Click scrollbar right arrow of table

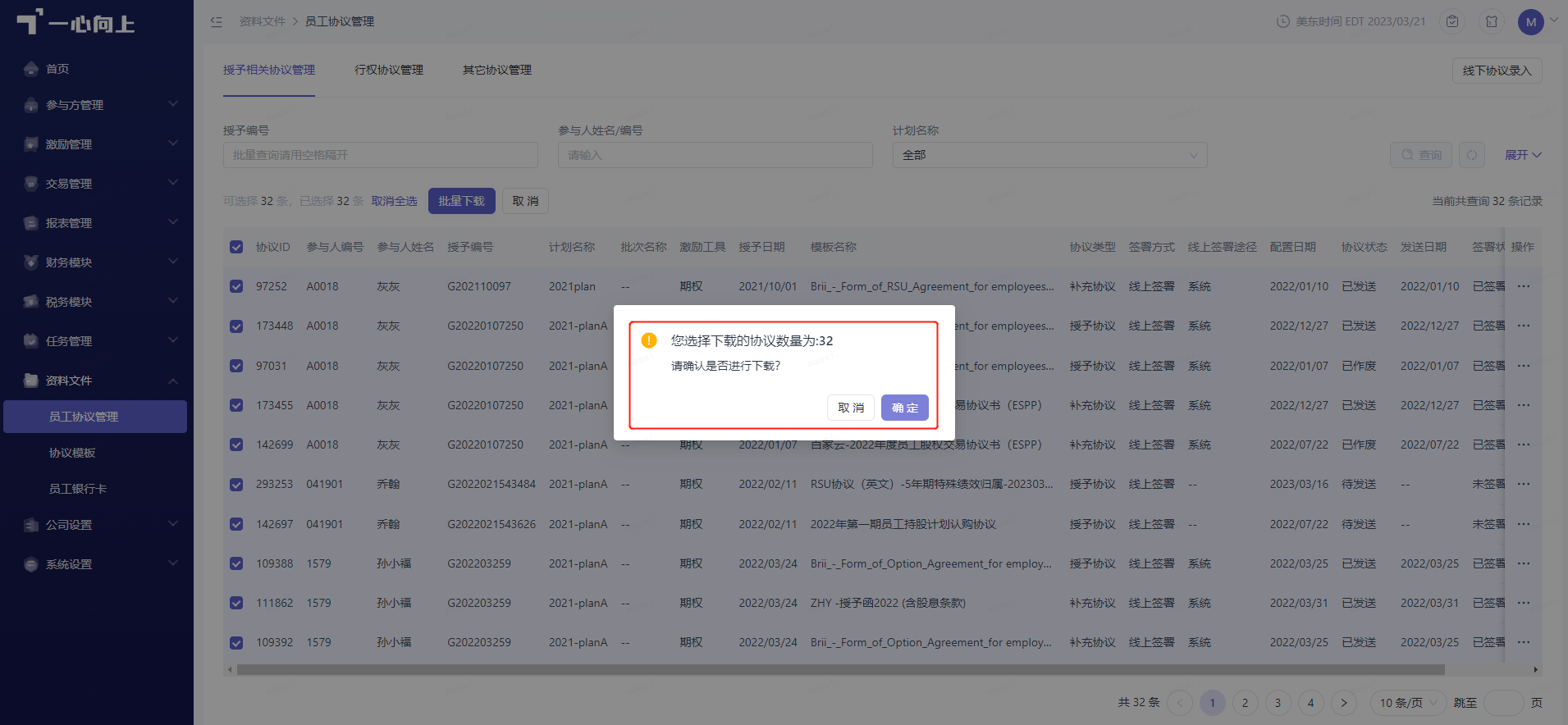(1536, 670)
